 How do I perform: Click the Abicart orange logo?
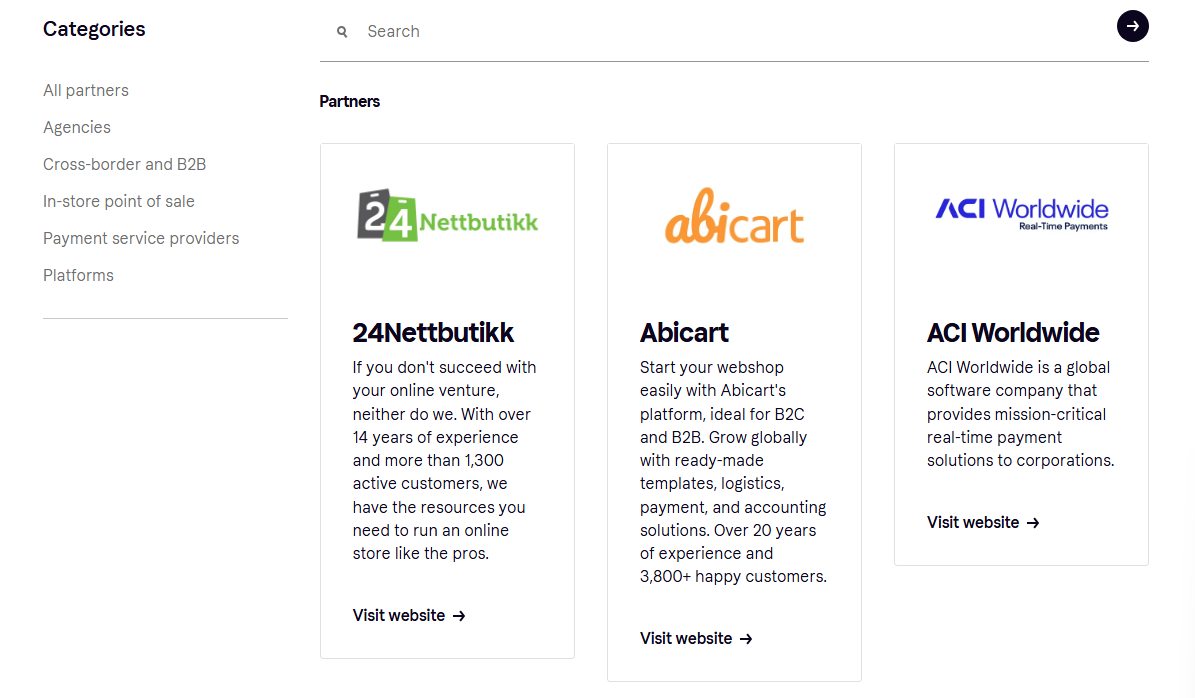[734, 215]
